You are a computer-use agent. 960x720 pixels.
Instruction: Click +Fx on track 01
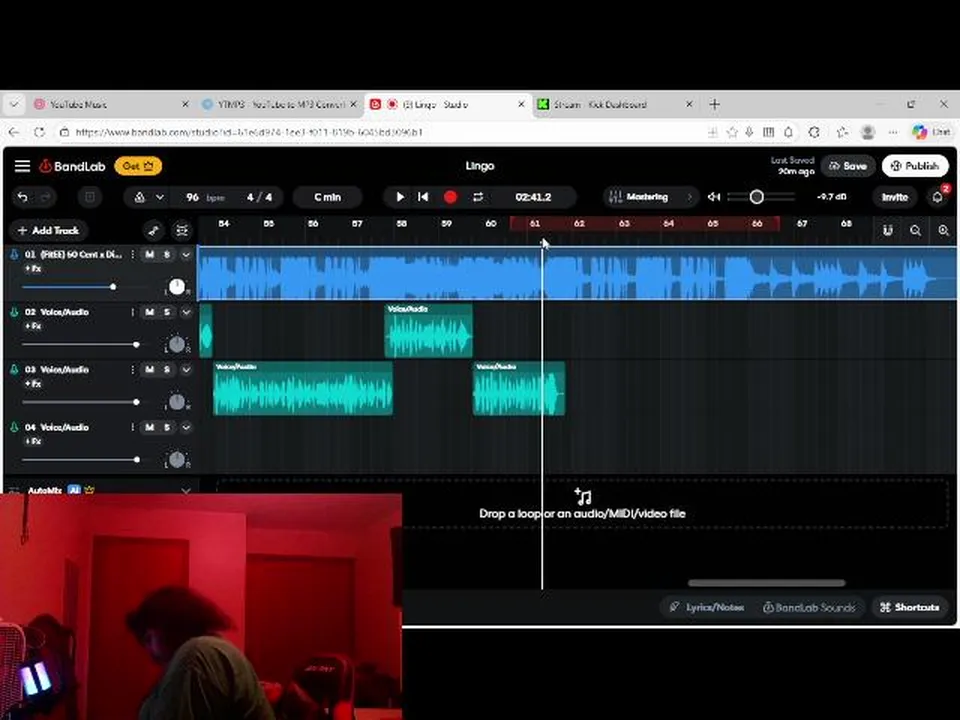[33, 269]
